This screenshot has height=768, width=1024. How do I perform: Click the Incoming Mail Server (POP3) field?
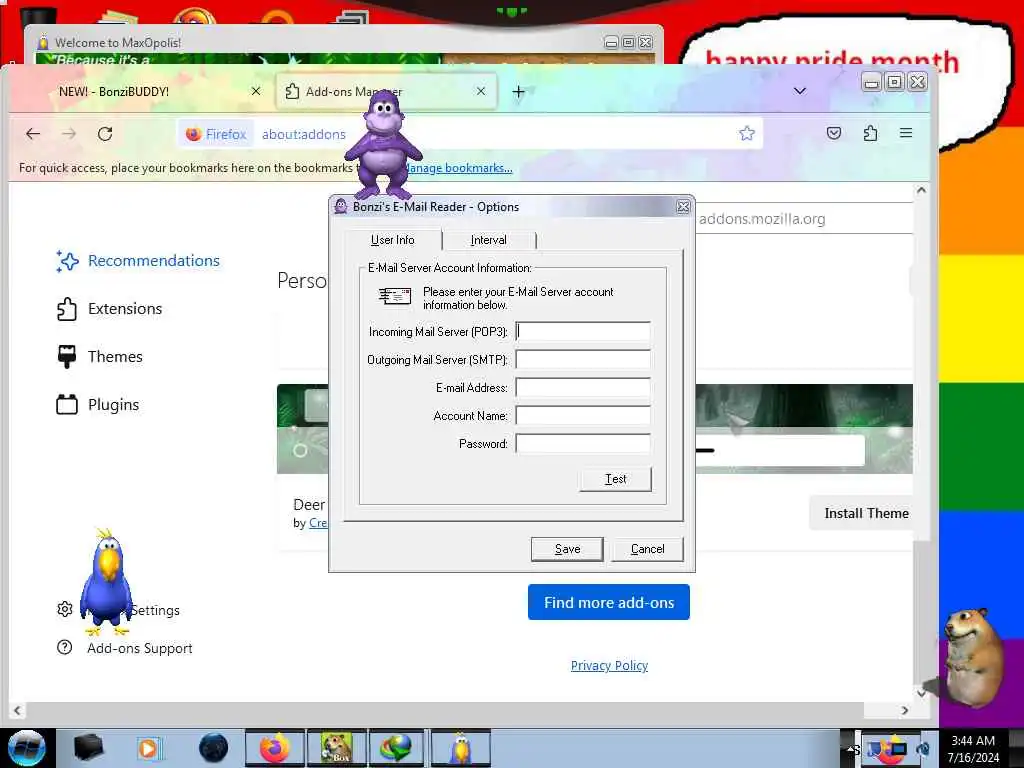pos(583,332)
